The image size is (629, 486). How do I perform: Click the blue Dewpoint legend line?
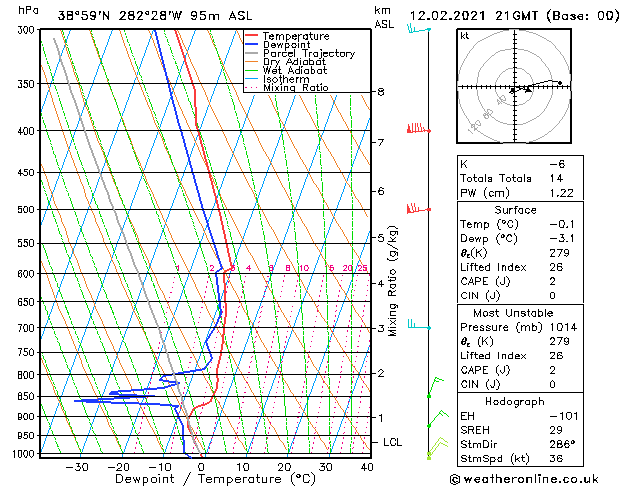click(252, 44)
